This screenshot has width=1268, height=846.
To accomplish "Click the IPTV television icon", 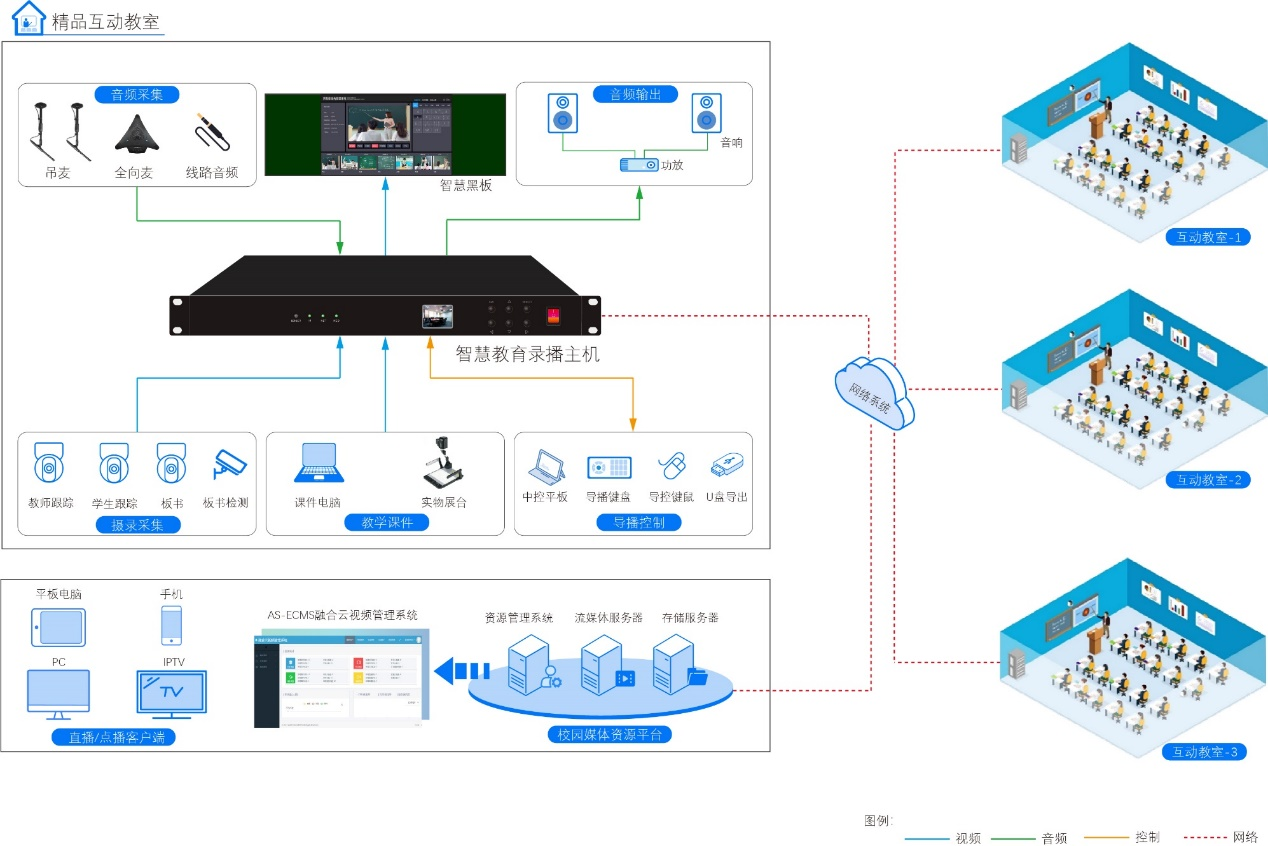I will [171, 694].
